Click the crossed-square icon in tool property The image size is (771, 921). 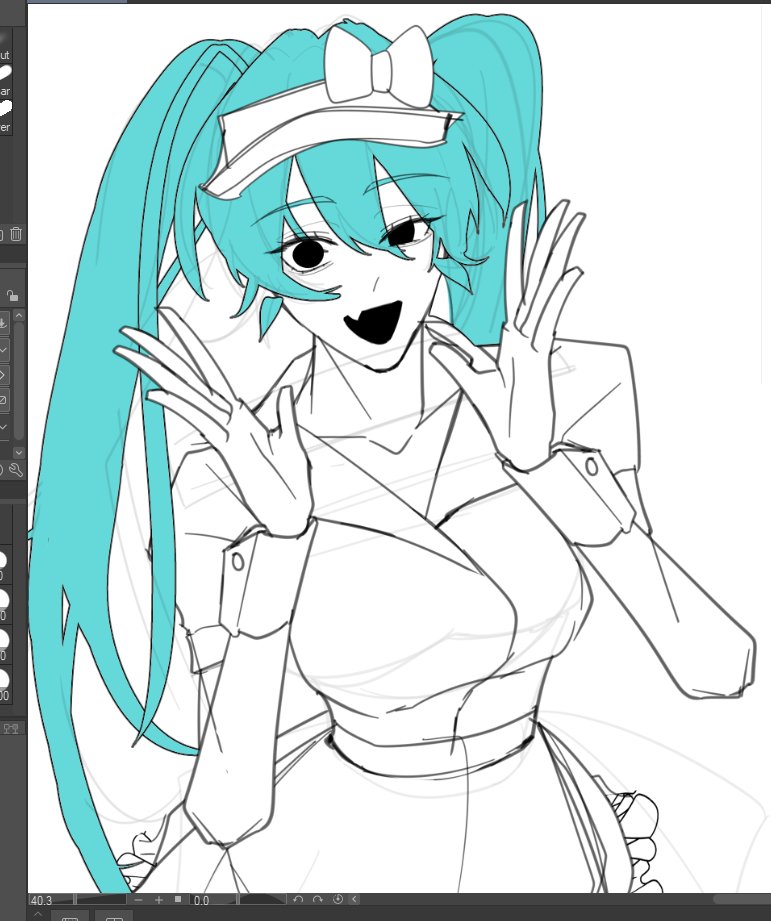point(3,401)
